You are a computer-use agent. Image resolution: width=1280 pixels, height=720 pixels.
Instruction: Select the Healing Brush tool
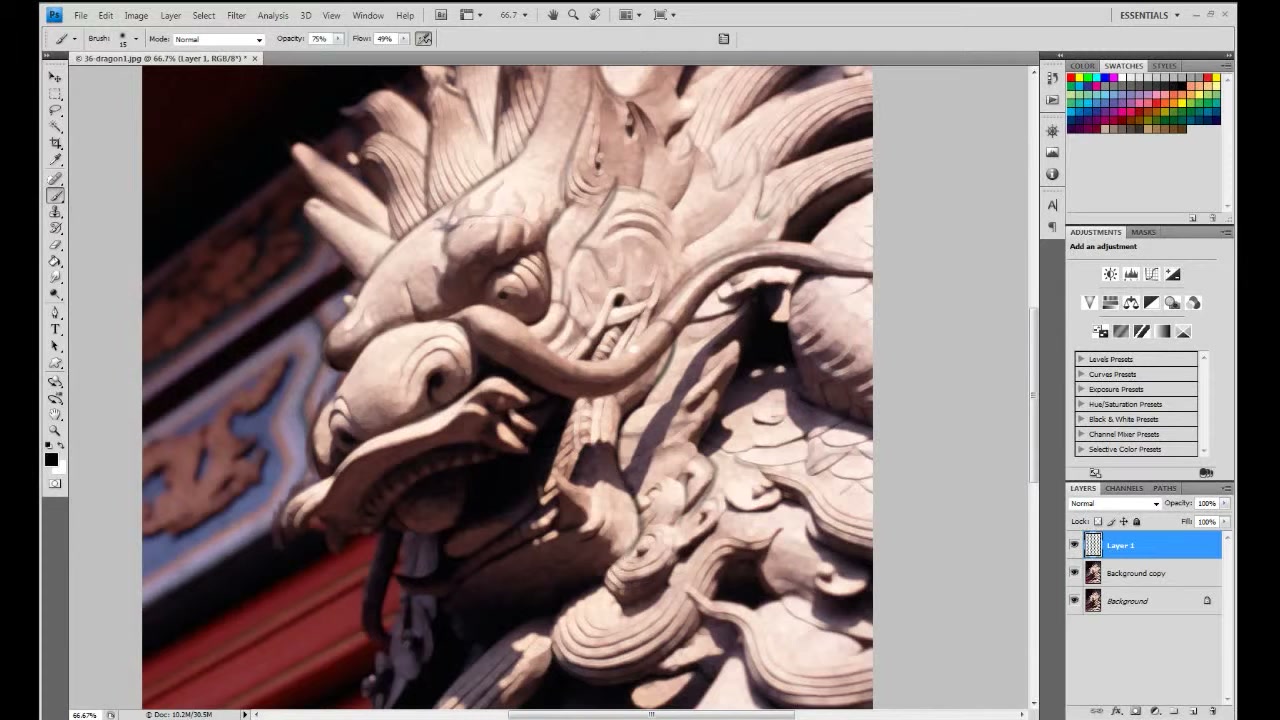click(x=55, y=177)
